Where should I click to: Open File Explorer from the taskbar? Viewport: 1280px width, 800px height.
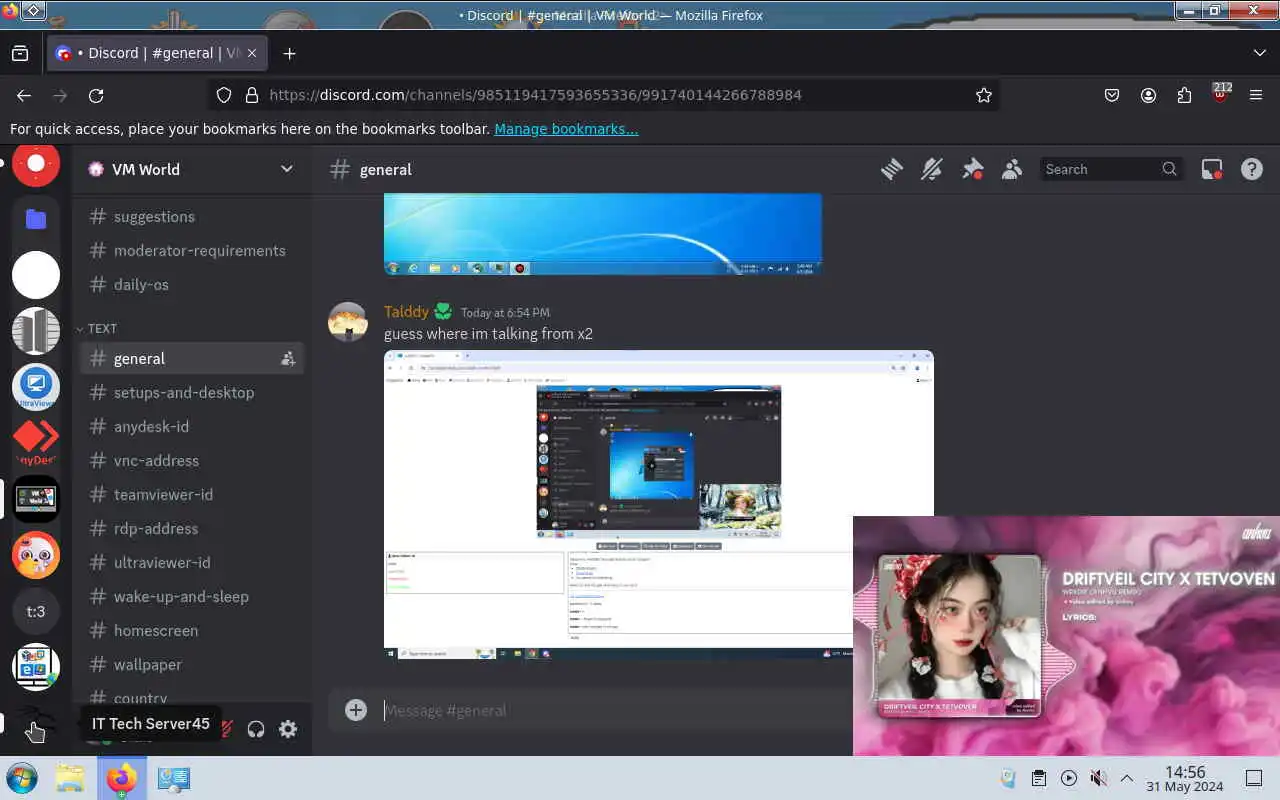point(70,778)
